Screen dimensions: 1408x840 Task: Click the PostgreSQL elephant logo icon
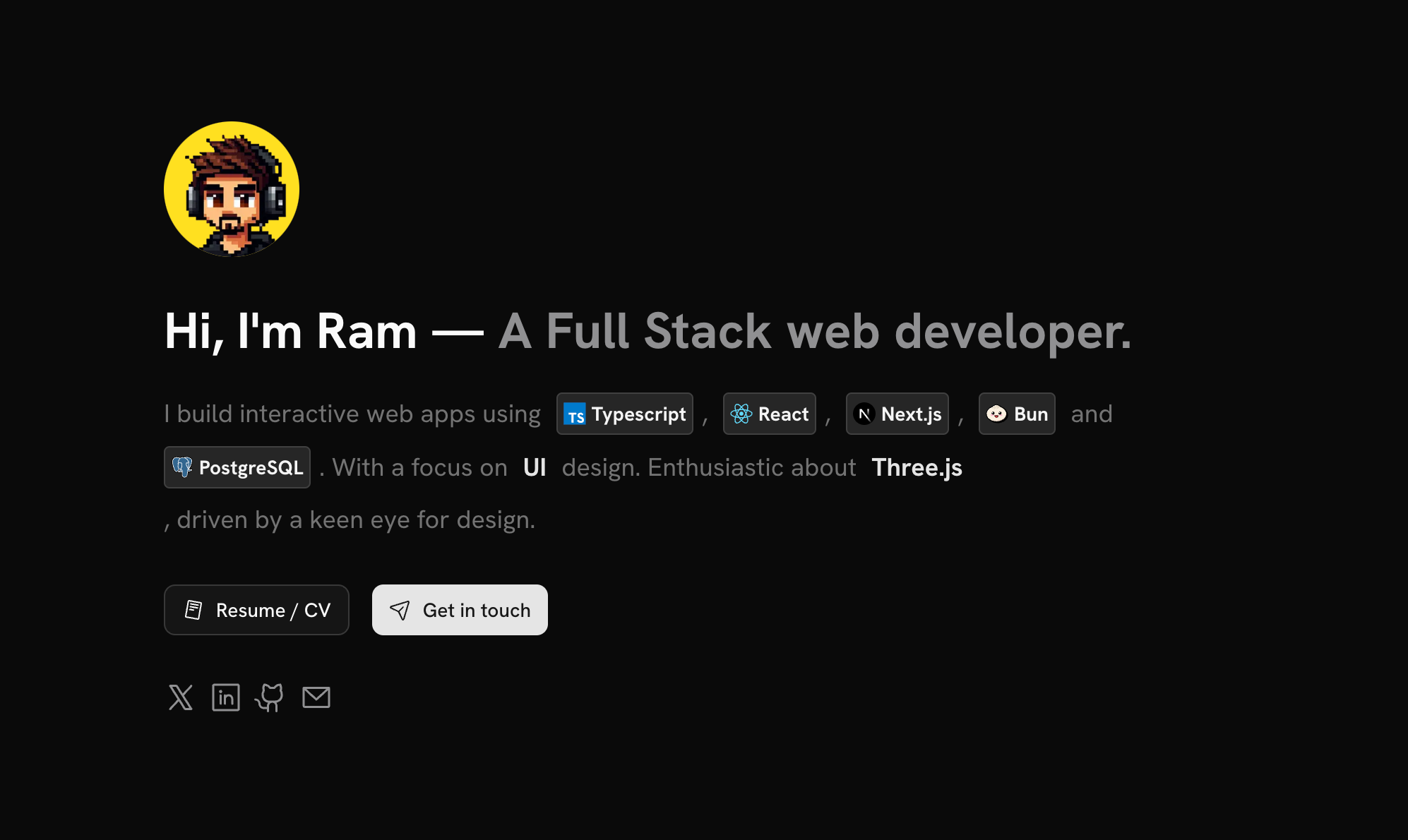point(182,467)
